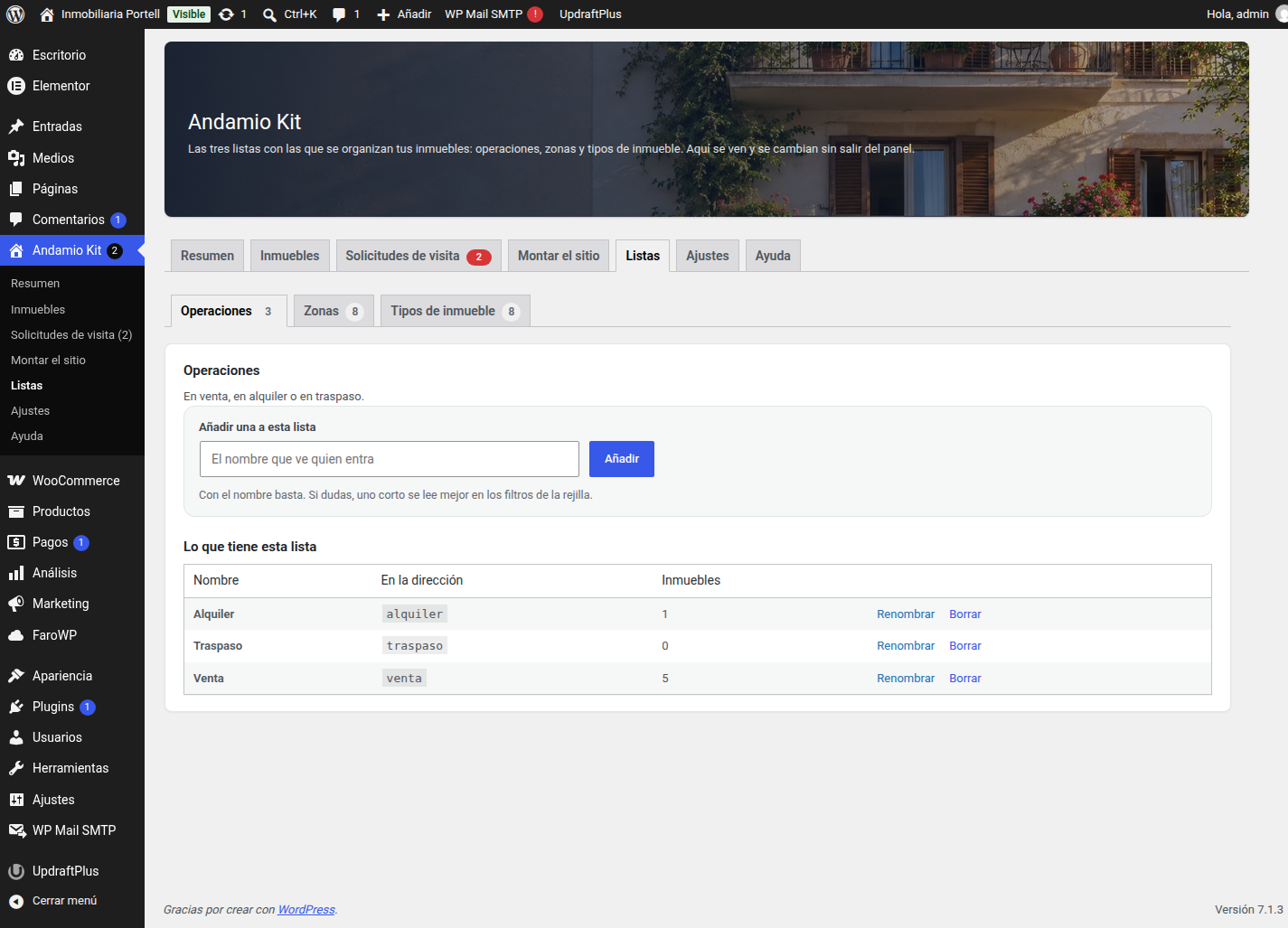Image resolution: width=1288 pixels, height=928 pixels.
Task: Click the Escritorio dashboard icon in sidebar
Action: coord(16,55)
